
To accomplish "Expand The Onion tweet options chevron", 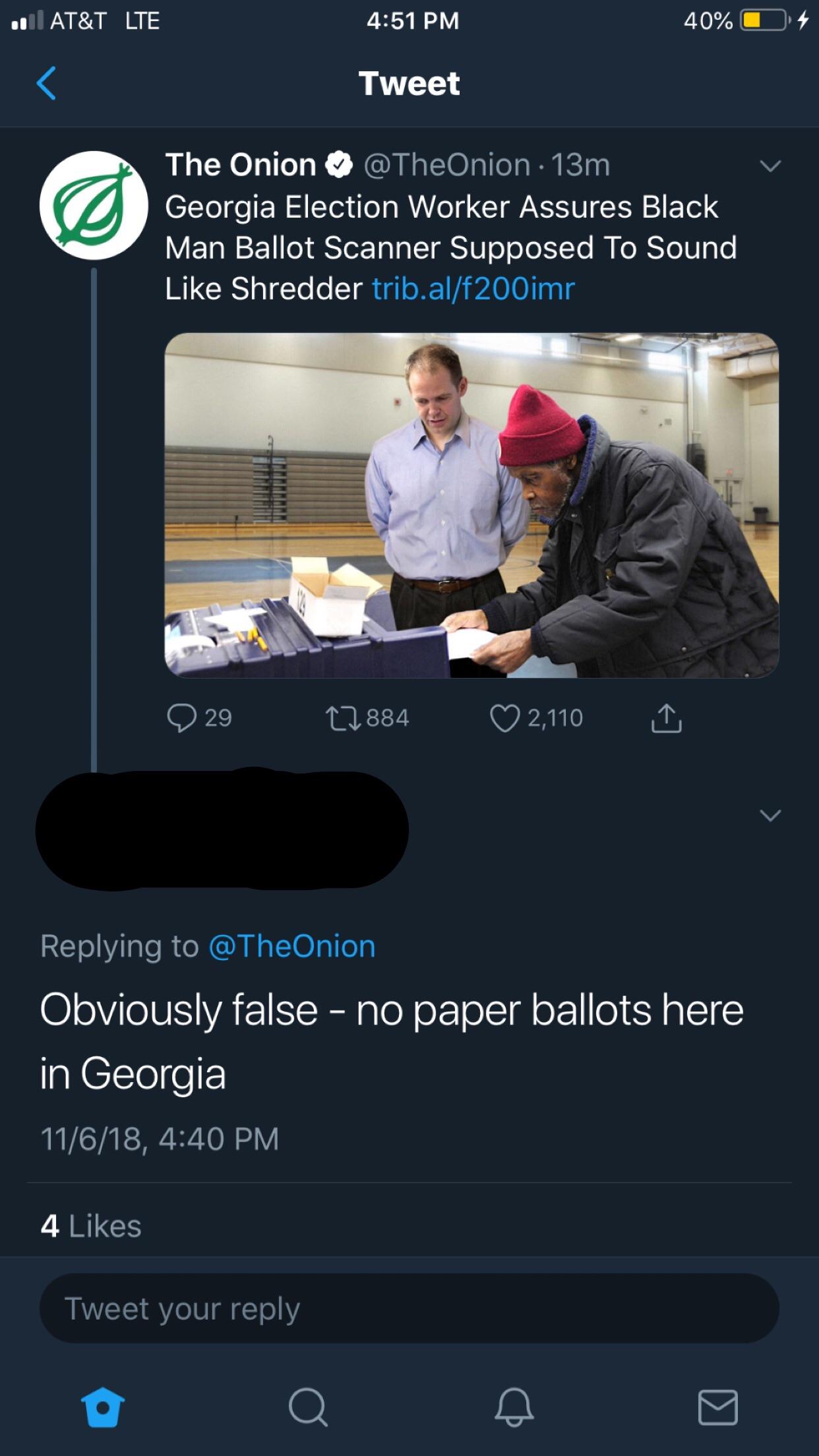I will point(770,166).
